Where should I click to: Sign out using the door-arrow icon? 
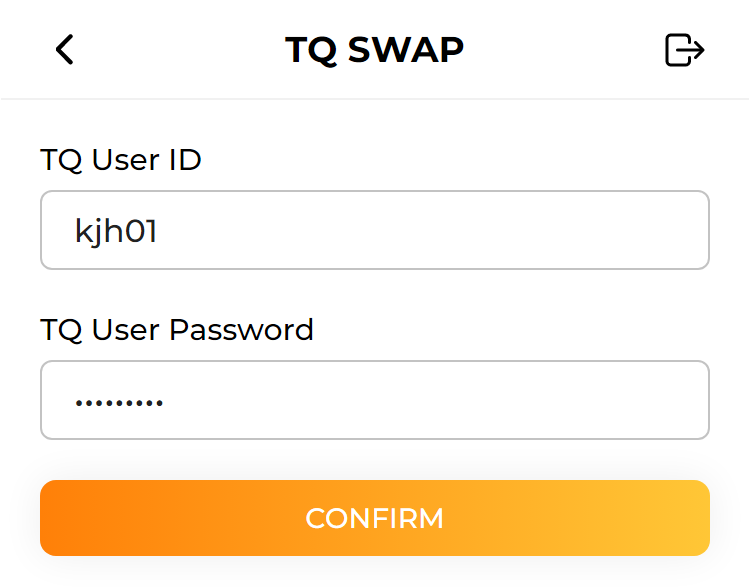point(685,49)
